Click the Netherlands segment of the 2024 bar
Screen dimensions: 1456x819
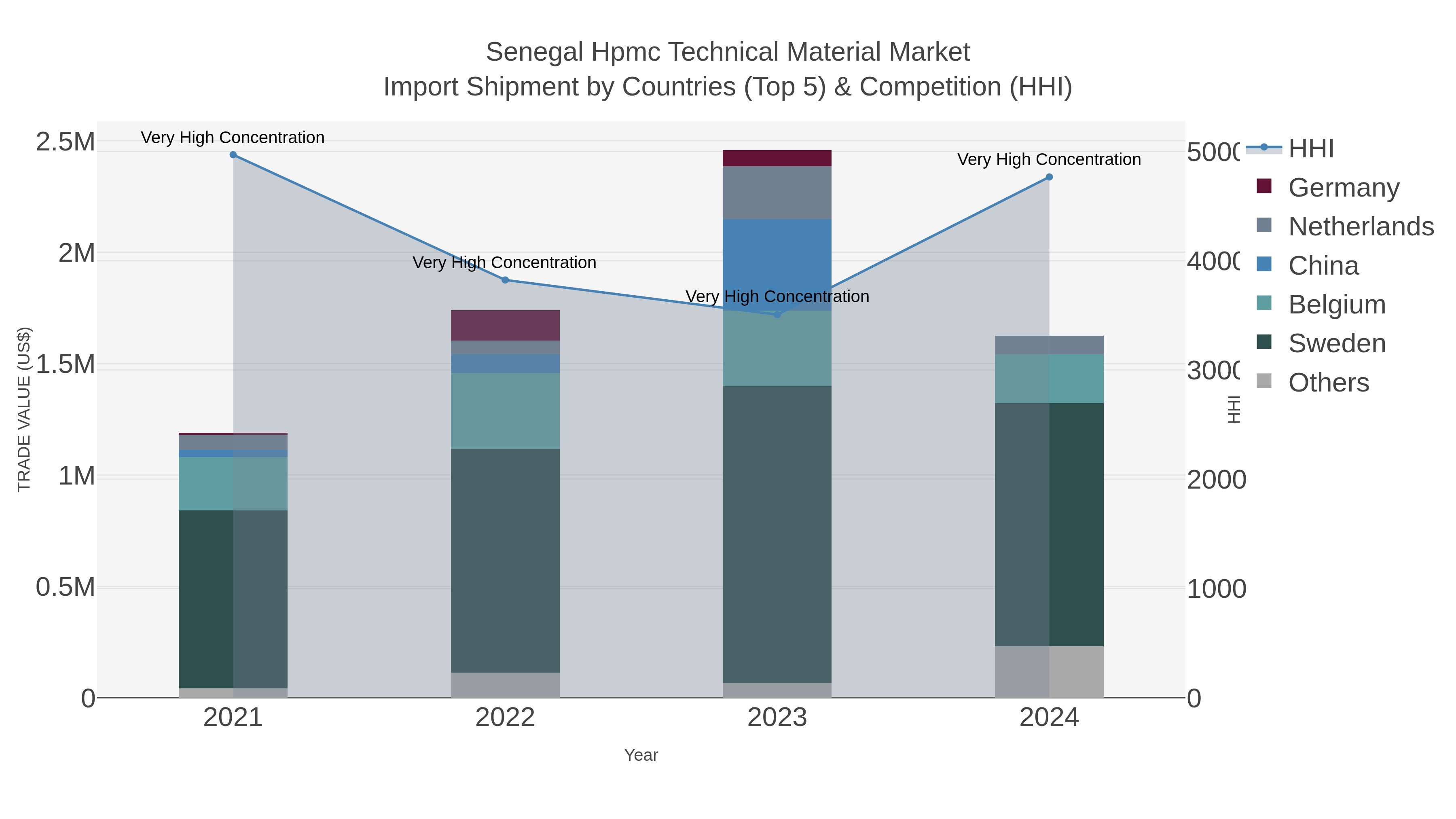(x=1049, y=345)
